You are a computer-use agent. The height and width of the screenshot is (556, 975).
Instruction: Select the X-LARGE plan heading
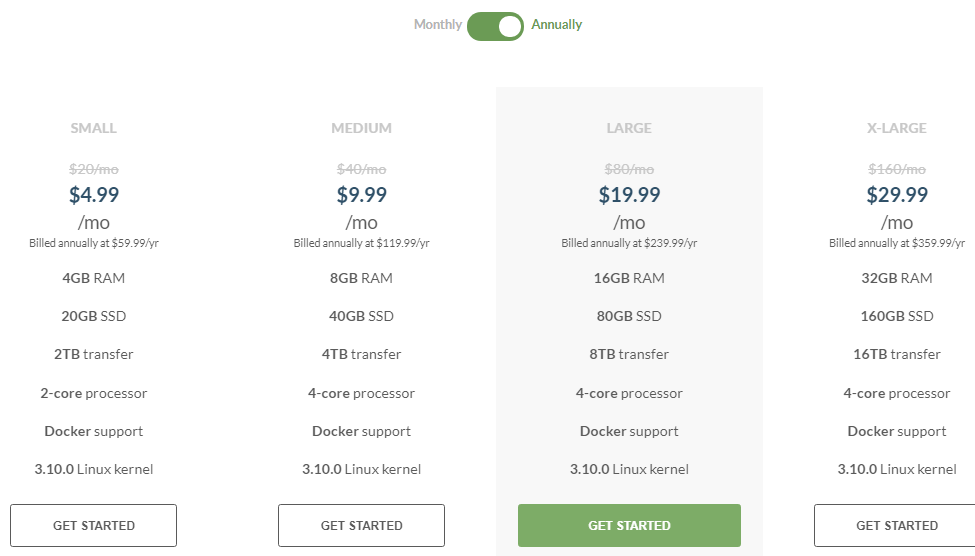pyautogui.click(x=897, y=128)
